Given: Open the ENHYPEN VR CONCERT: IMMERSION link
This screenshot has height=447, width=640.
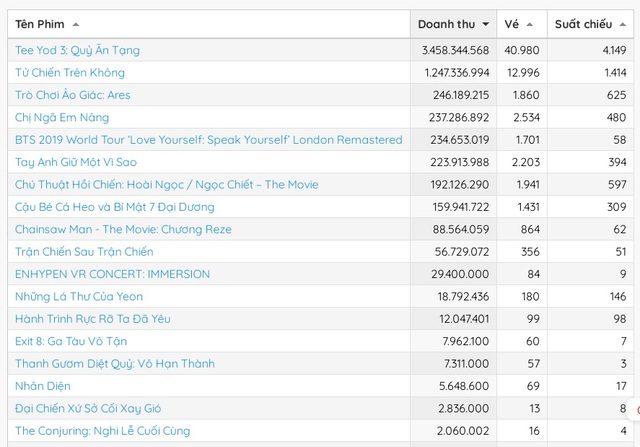Looking at the screenshot, I should click(112, 274).
